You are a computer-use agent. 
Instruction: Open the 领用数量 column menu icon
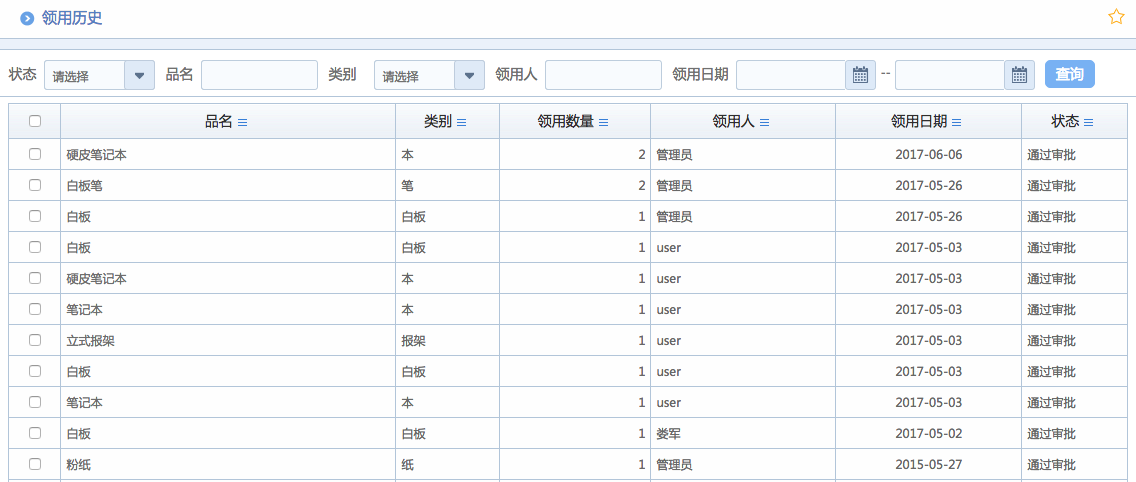(604, 122)
